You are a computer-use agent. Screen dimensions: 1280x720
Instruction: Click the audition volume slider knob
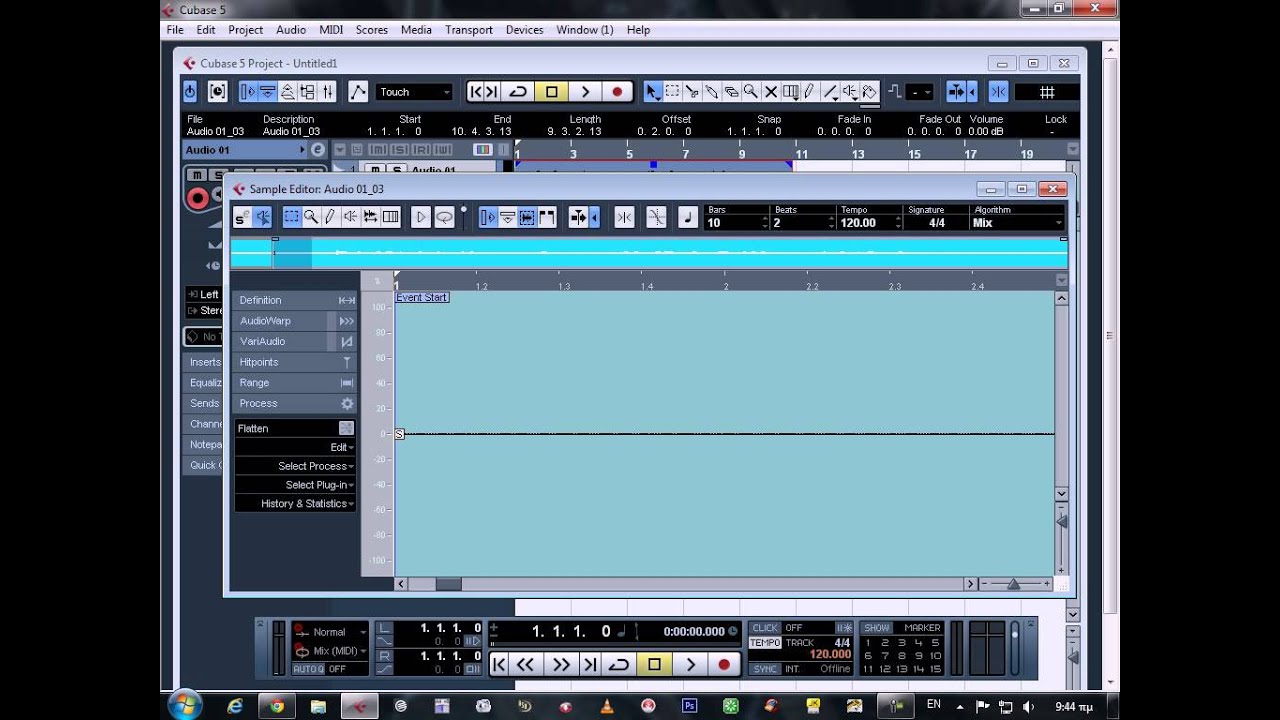pos(463,210)
